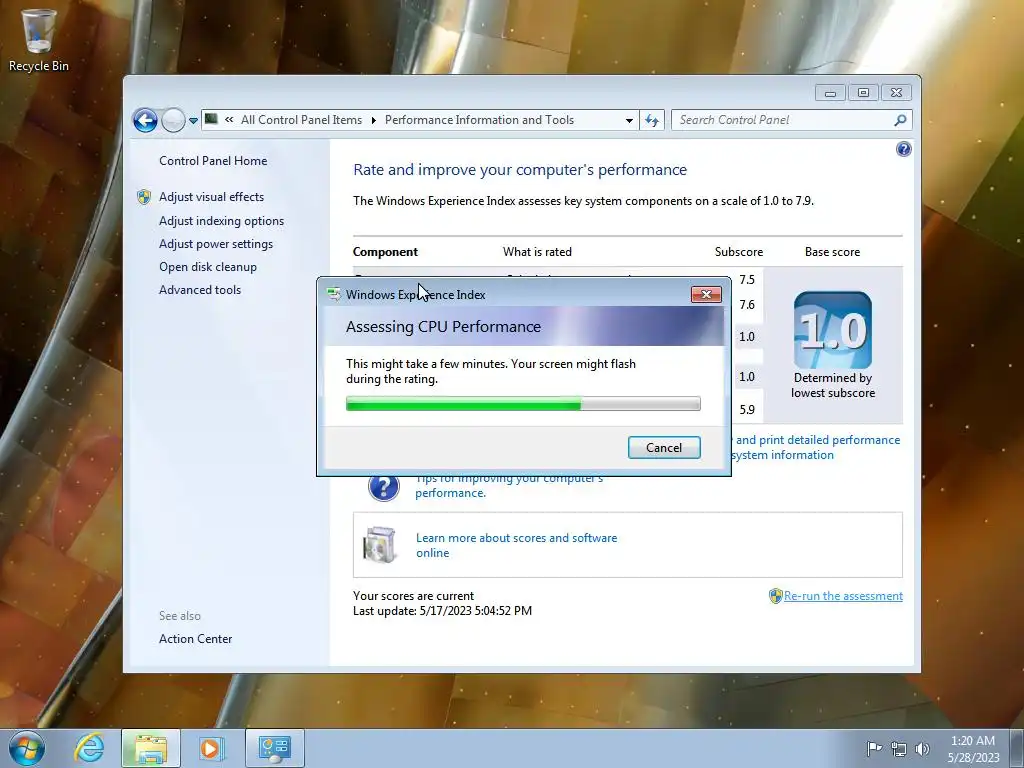Click the Component column header

coord(385,252)
